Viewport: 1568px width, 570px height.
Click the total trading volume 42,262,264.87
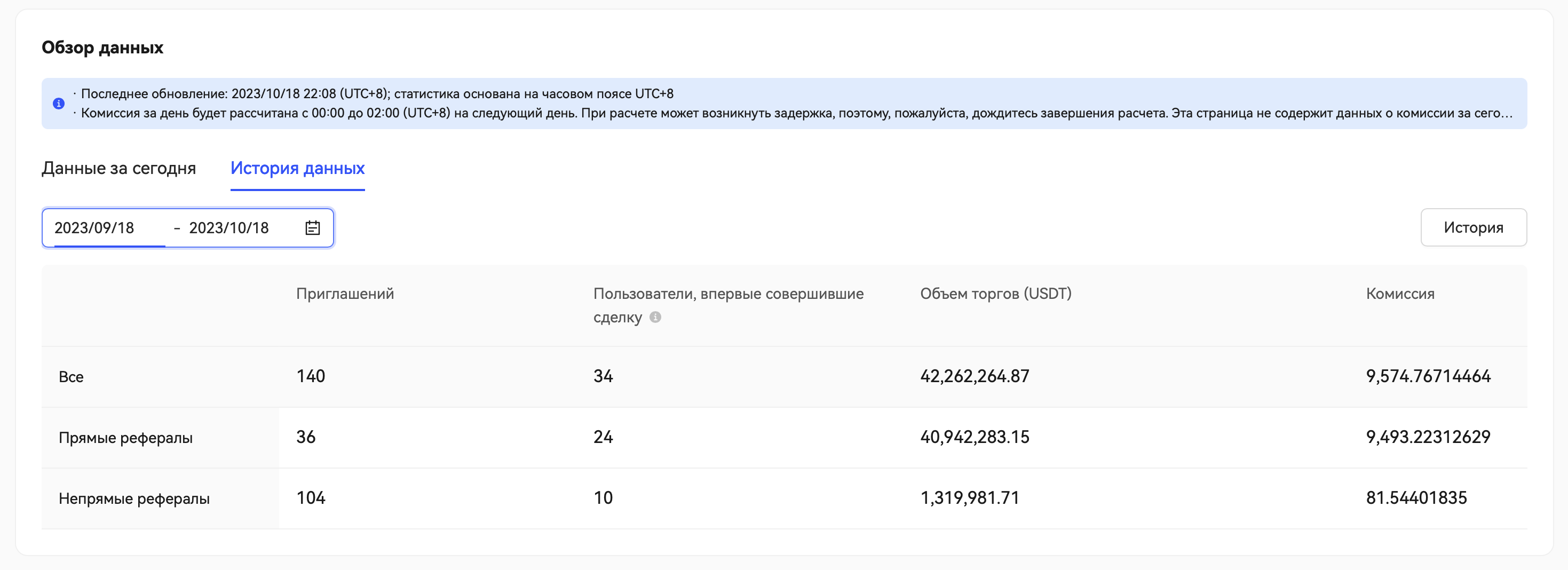pyautogui.click(x=974, y=376)
